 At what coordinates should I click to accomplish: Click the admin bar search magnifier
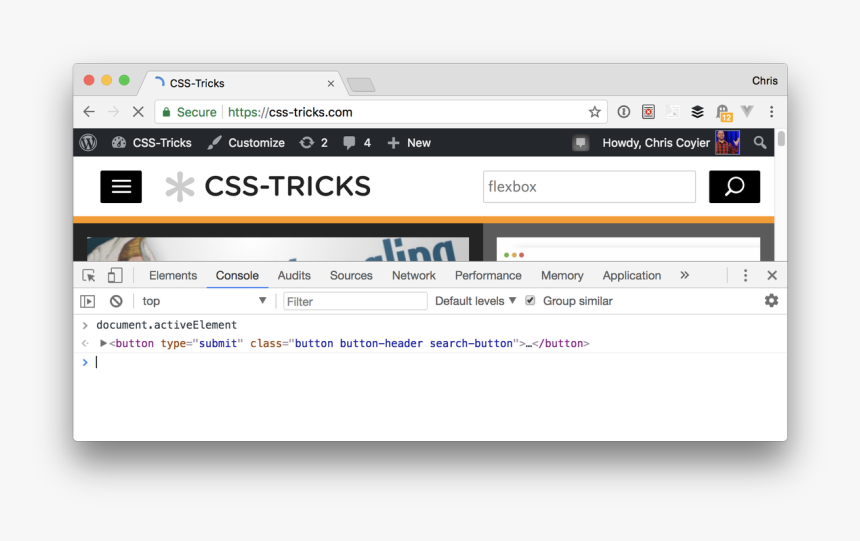760,143
